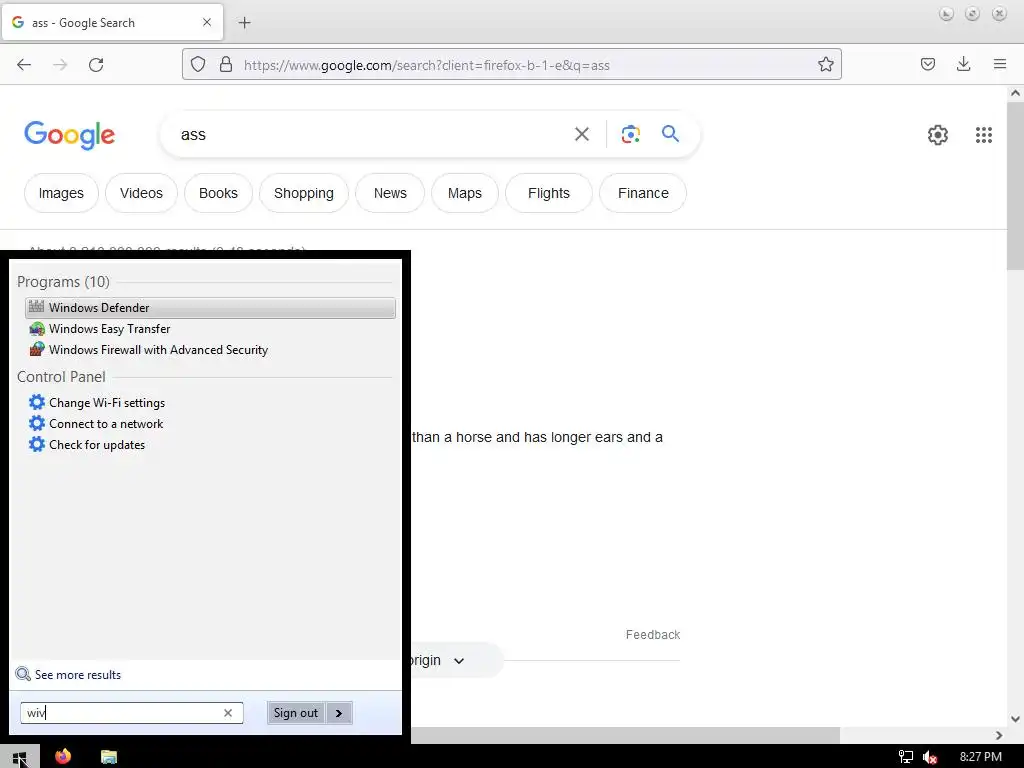This screenshot has height=768, width=1024.
Task: Select Connect to a network
Action: pyautogui.click(x=210, y=423)
